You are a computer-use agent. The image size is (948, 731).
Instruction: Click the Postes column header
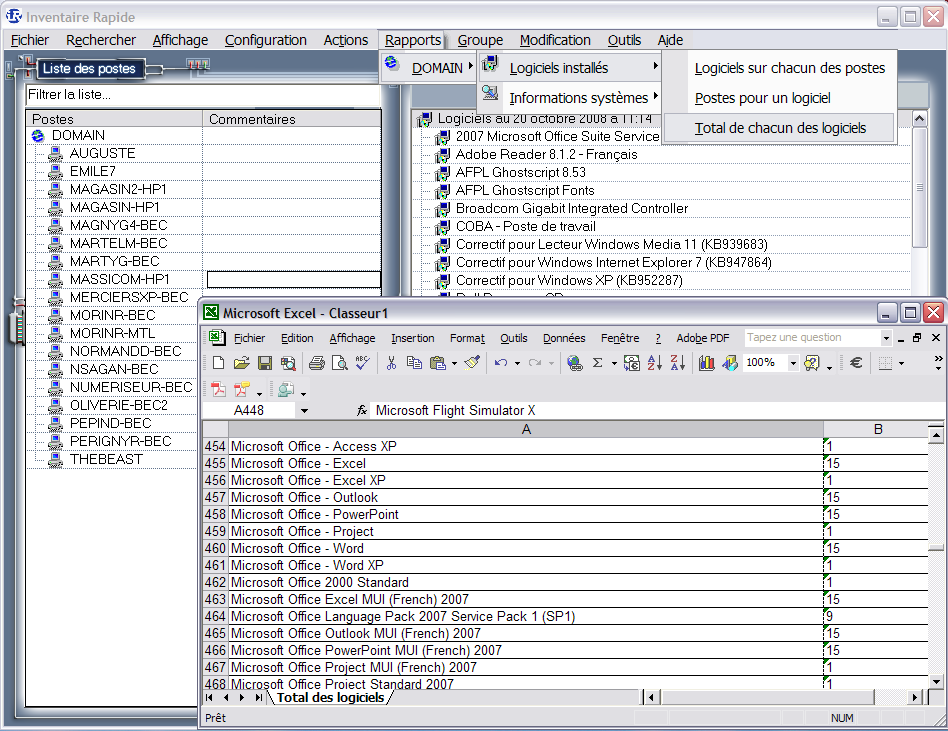(x=114, y=119)
